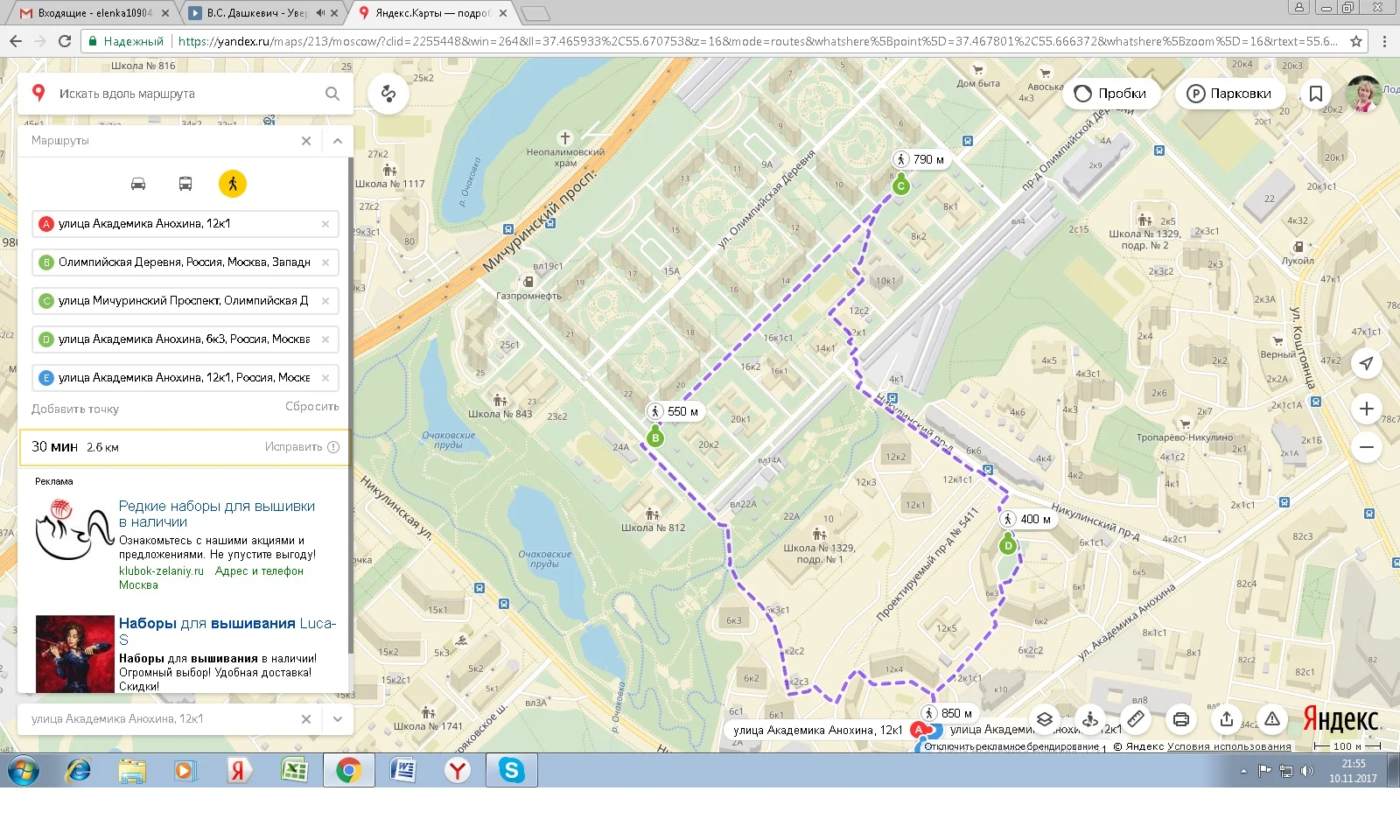Click Добавить точку to add waypoint
Image resolution: width=1400 pixels, height=840 pixels.
coord(75,409)
